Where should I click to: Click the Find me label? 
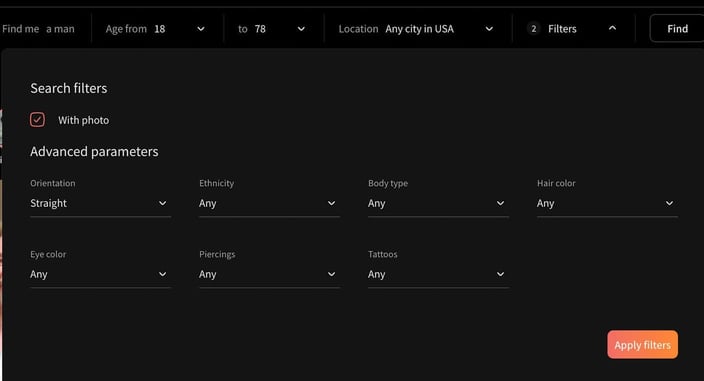(x=21, y=29)
